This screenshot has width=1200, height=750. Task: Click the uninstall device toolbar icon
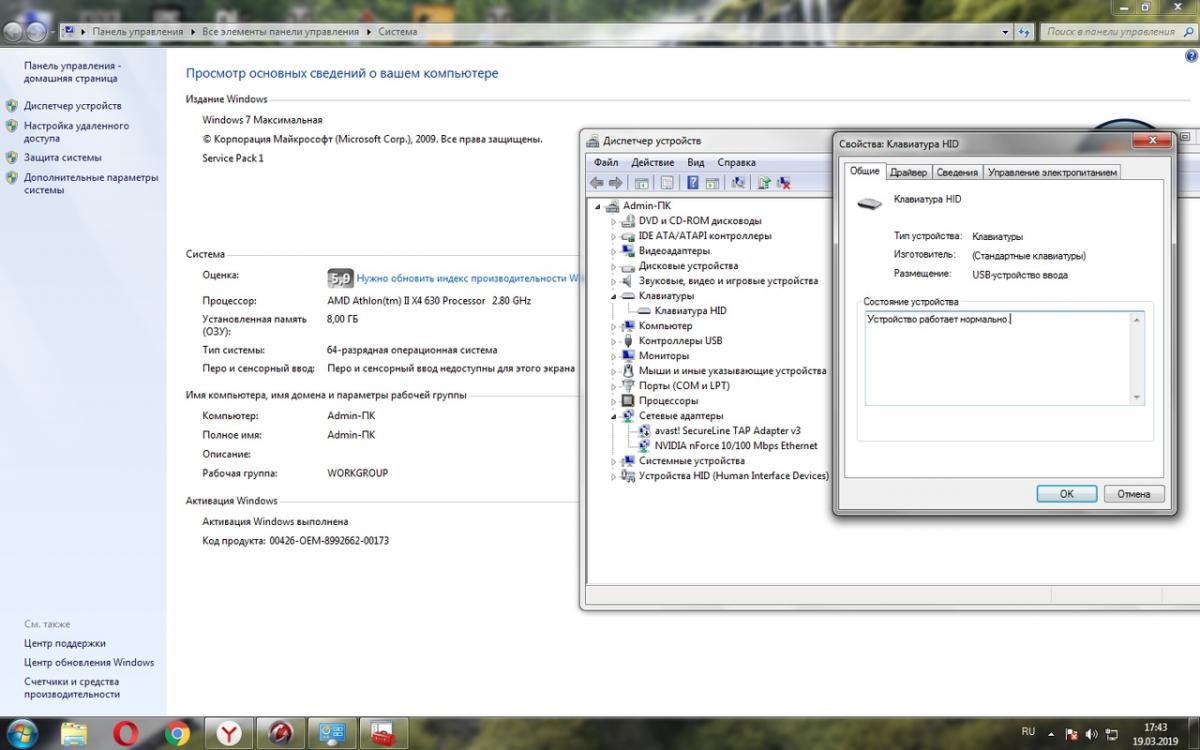click(784, 183)
